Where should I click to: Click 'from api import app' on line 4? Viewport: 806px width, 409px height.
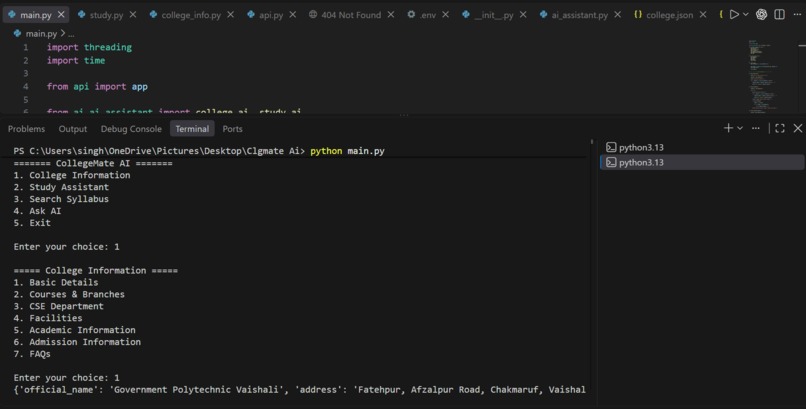click(97, 86)
